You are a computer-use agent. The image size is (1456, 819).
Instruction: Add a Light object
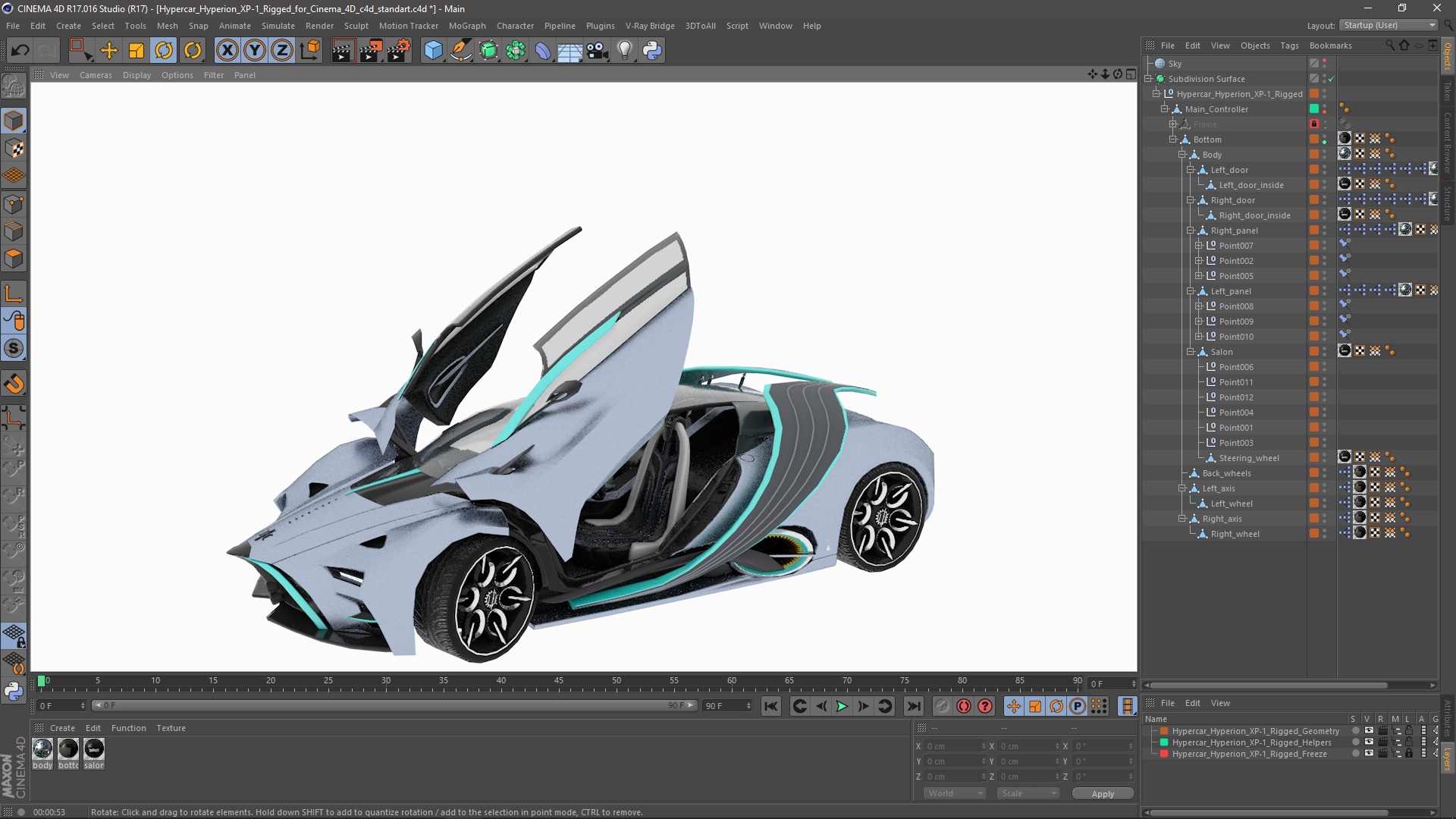pyautogui.click(x=625, y=51)
